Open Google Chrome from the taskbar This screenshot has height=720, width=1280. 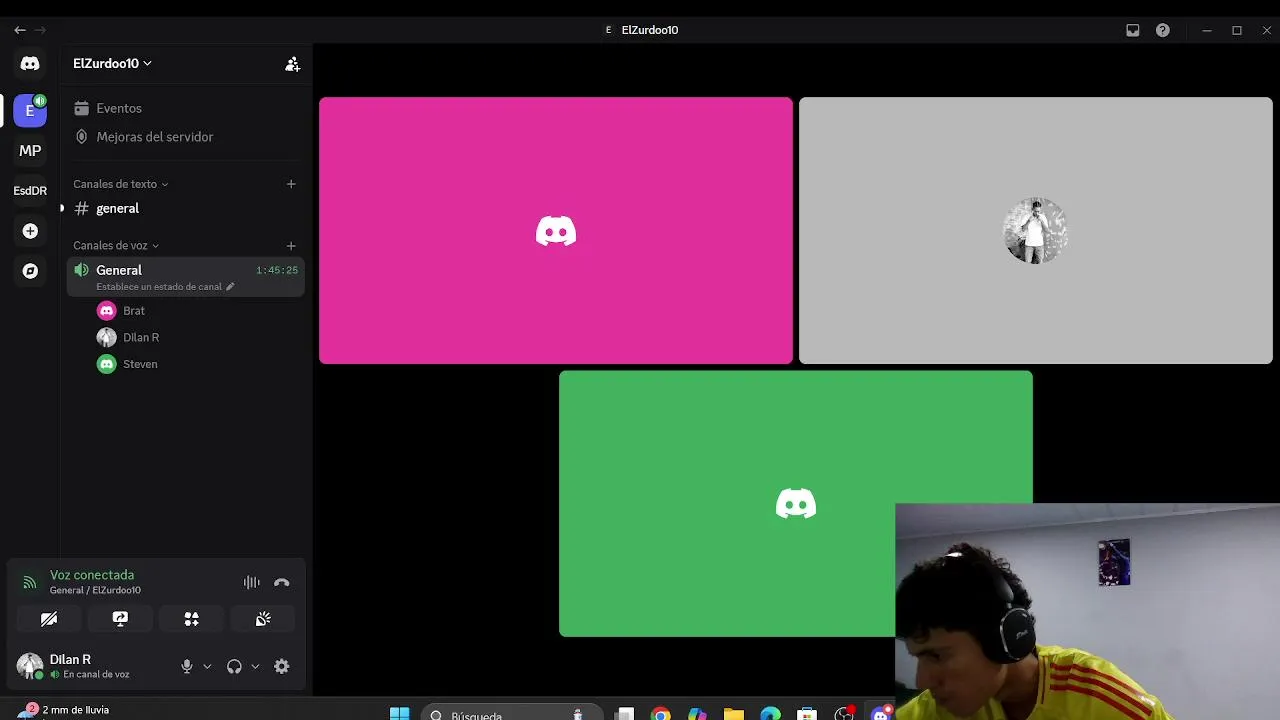click(661, 714)
